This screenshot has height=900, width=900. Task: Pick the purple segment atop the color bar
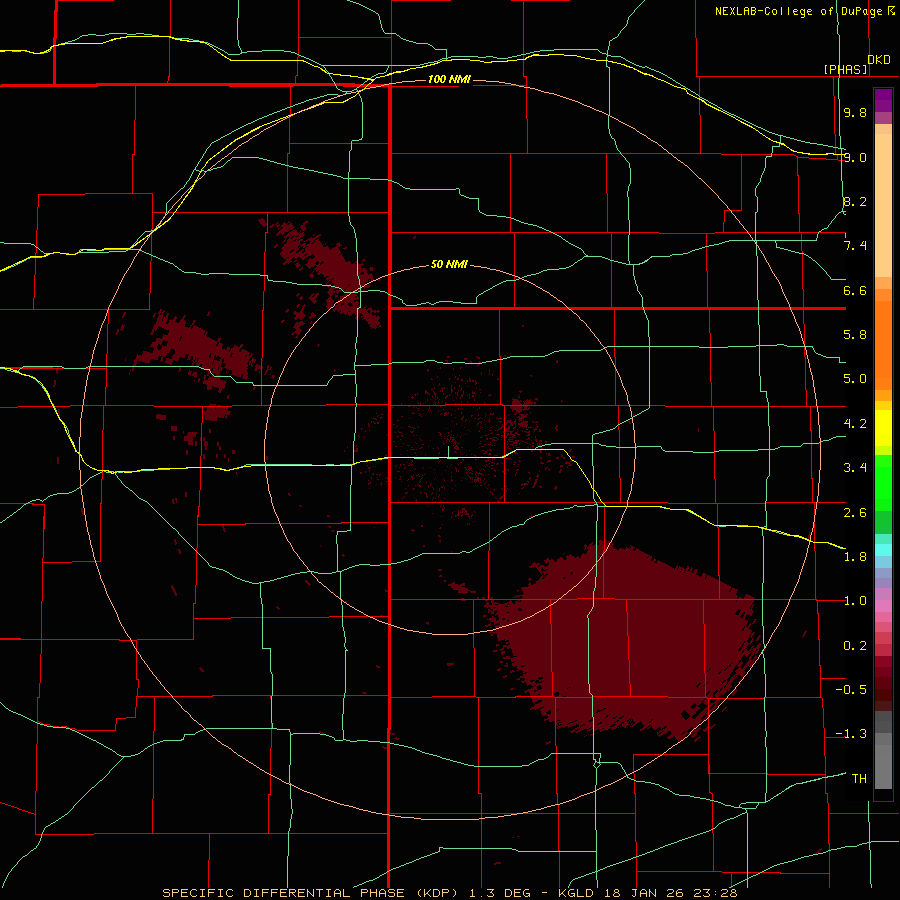point(883,100)
